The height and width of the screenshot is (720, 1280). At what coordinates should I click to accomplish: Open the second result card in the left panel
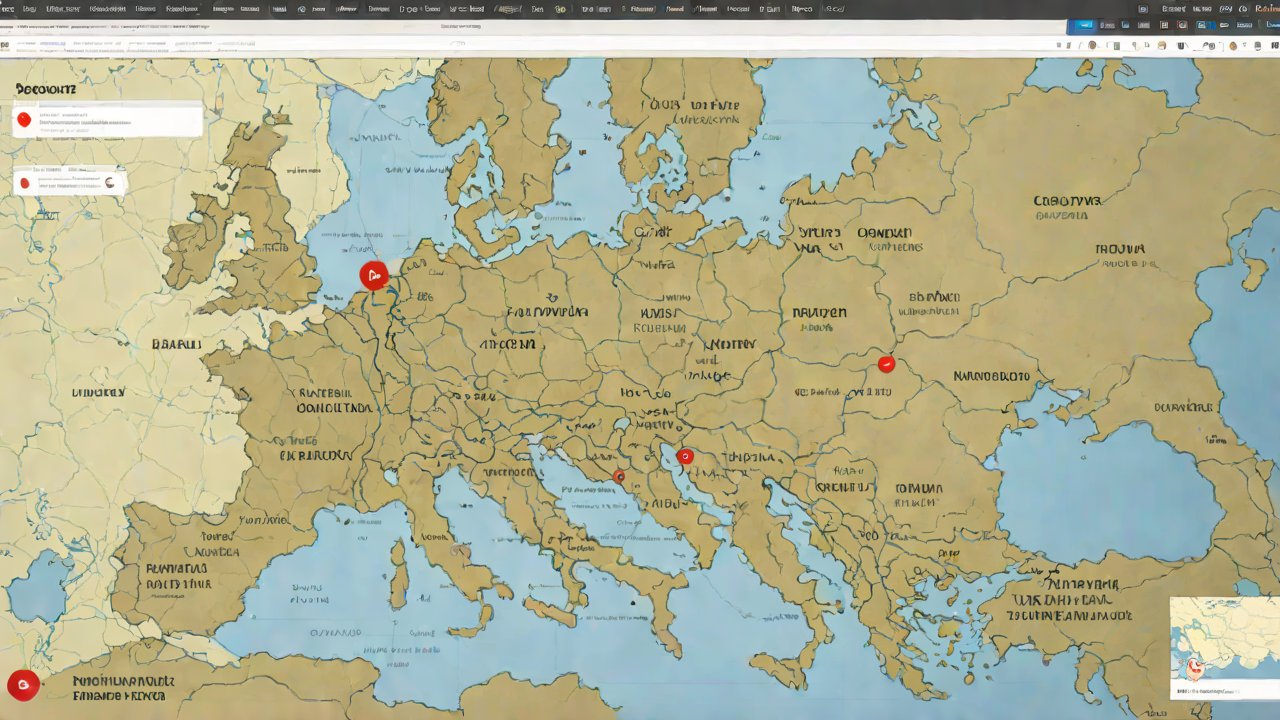[68, 183]
